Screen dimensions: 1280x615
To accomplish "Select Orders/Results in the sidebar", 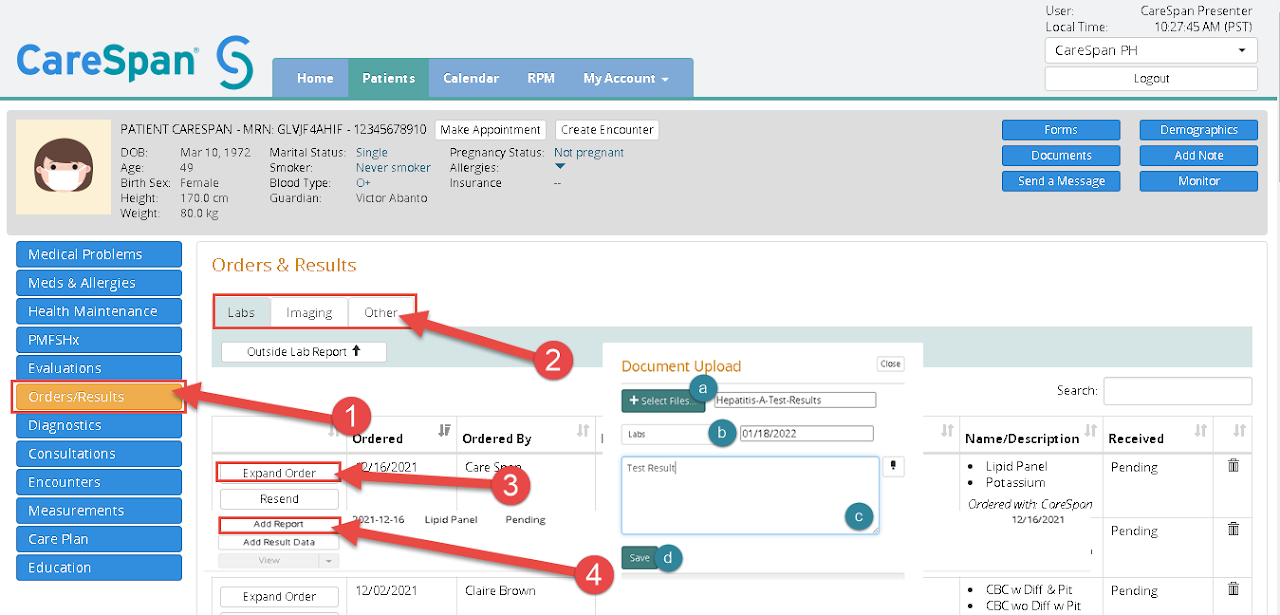I will pyautogui.click(x=99, y=397).
